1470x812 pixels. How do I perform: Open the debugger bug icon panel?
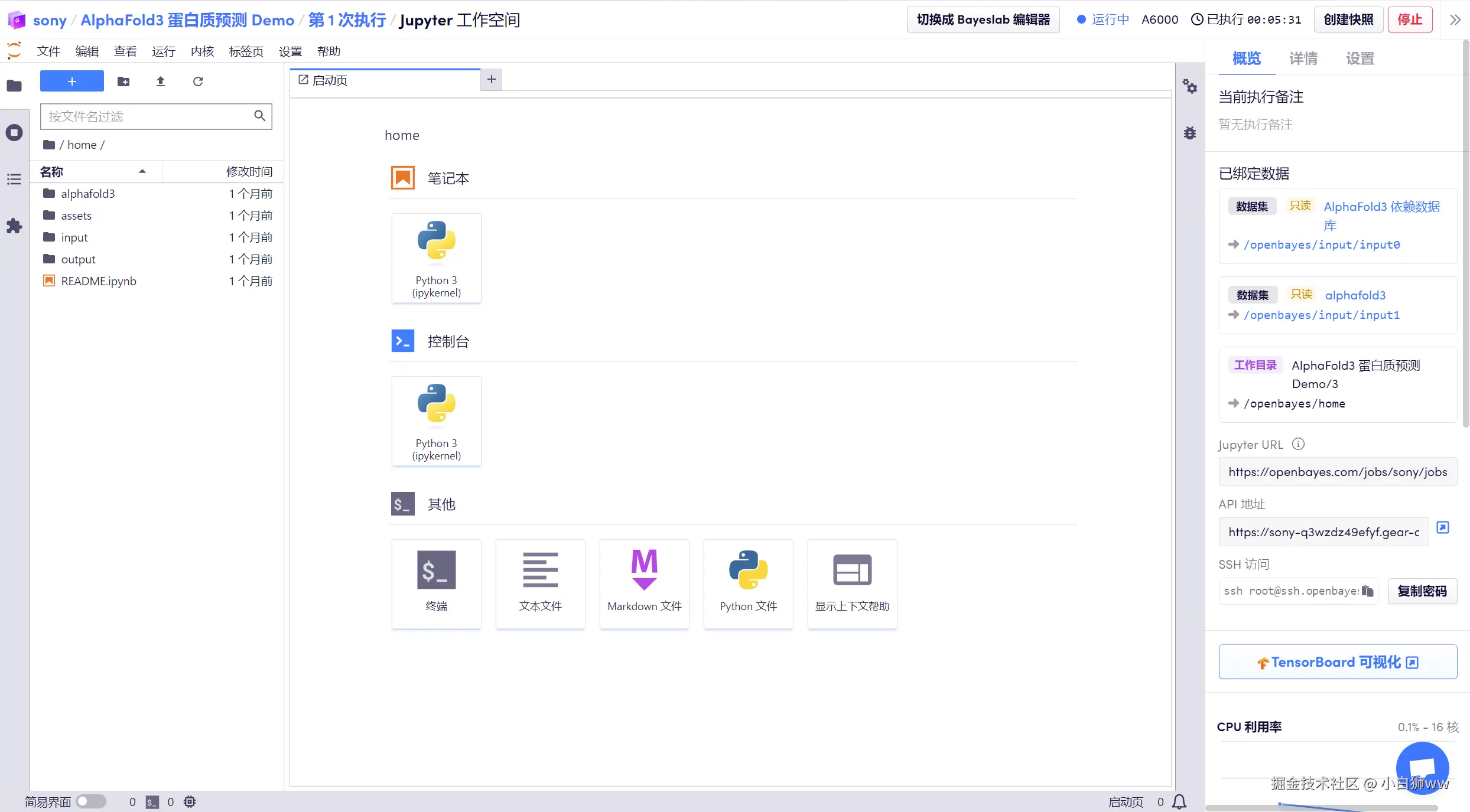pos(1190,133)
